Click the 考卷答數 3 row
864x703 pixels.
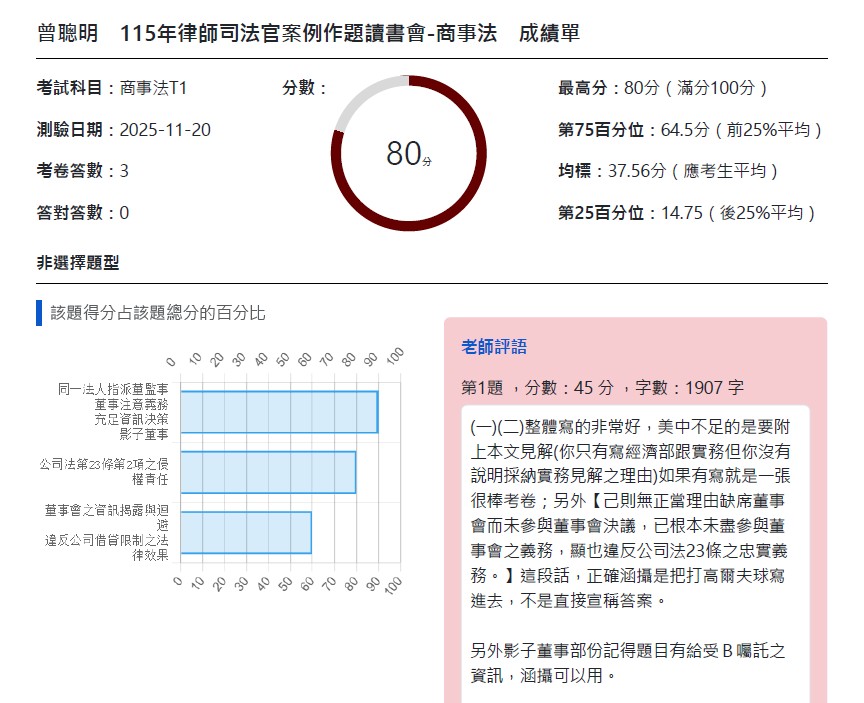(x=82, y=171)
